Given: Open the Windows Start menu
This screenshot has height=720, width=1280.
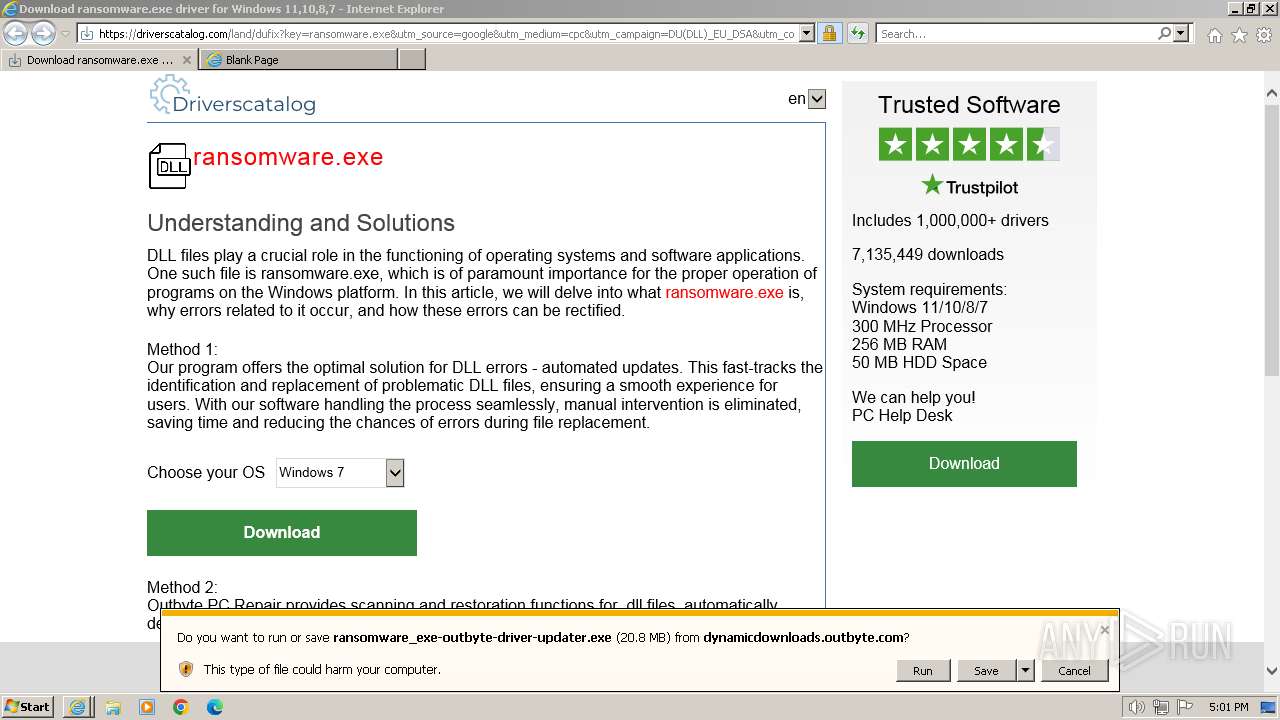Looking at the screenshot, I should (x=27, y=706).
